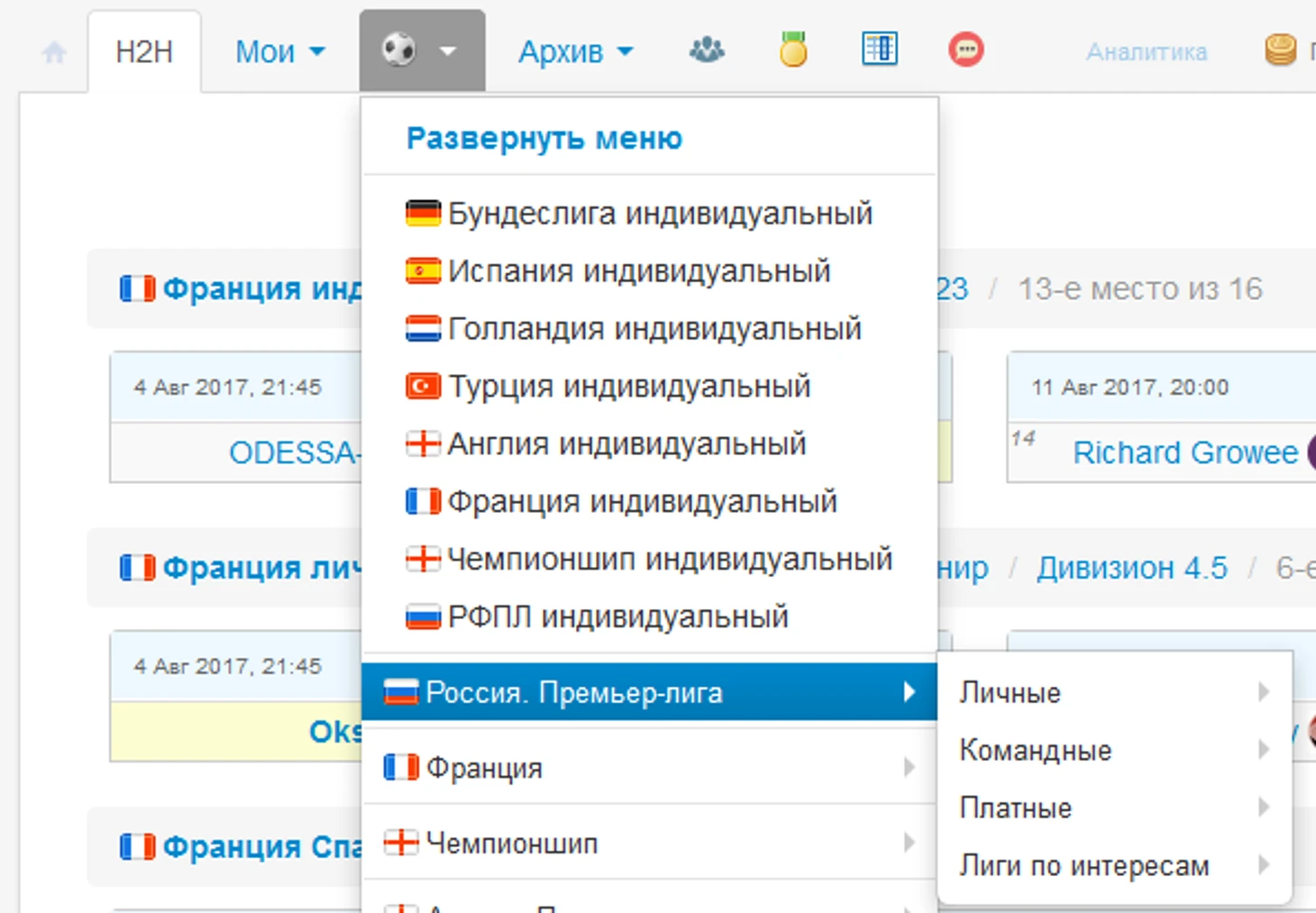The width and height of the screenshot is (1316, 913).
Task: Click the gold medal icon
Action: pyautogui.click(x=793, y=50)
